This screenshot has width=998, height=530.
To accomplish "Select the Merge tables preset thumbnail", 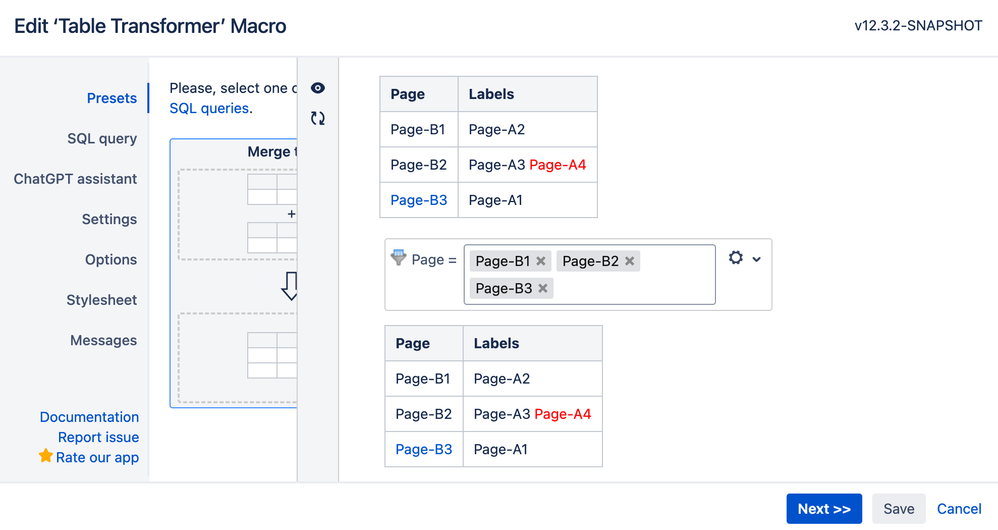I will click(234, 273).
